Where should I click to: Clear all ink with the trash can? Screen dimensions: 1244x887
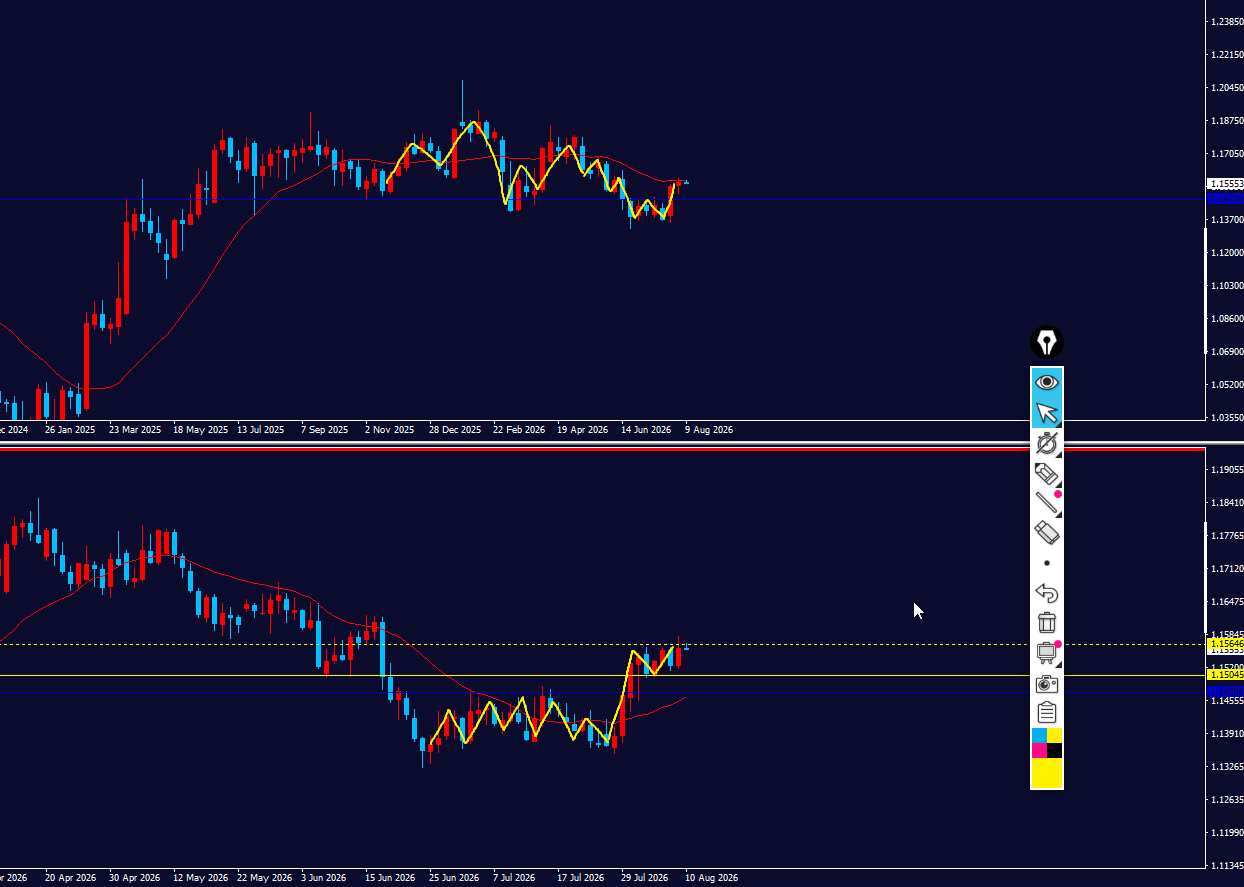click(x=1047, y=623)
